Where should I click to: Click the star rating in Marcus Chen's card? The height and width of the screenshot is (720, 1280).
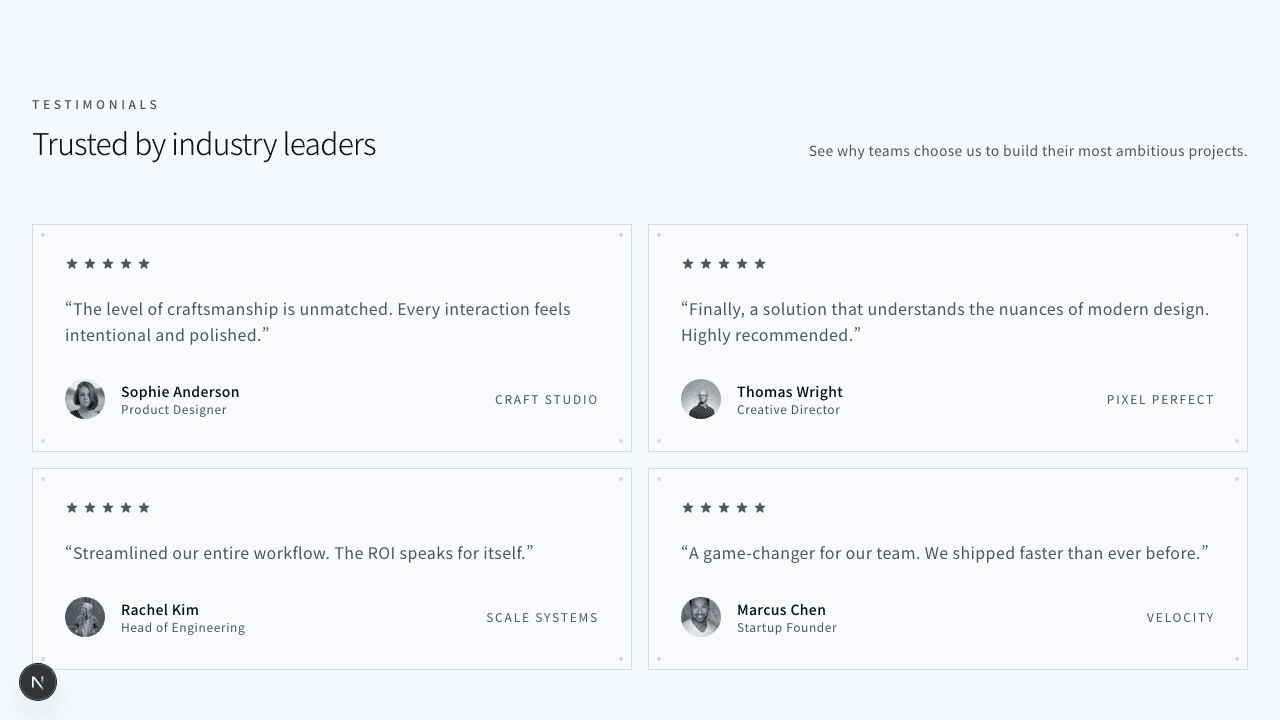[x=724, y=508]
